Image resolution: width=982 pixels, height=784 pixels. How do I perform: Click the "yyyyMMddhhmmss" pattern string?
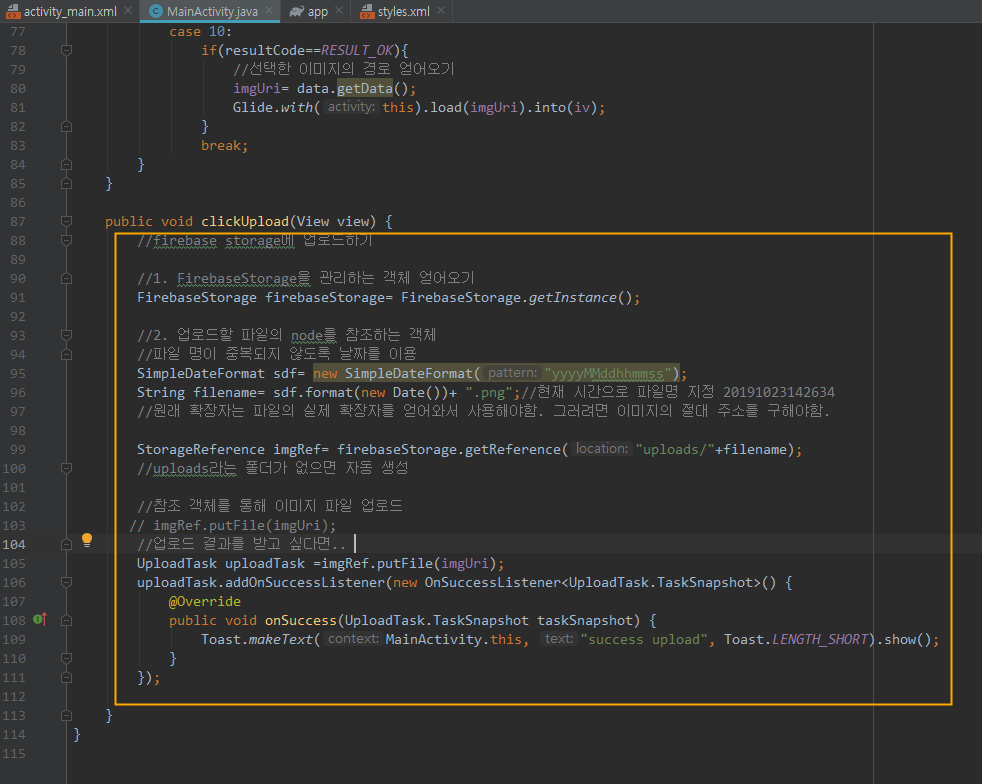608,374
